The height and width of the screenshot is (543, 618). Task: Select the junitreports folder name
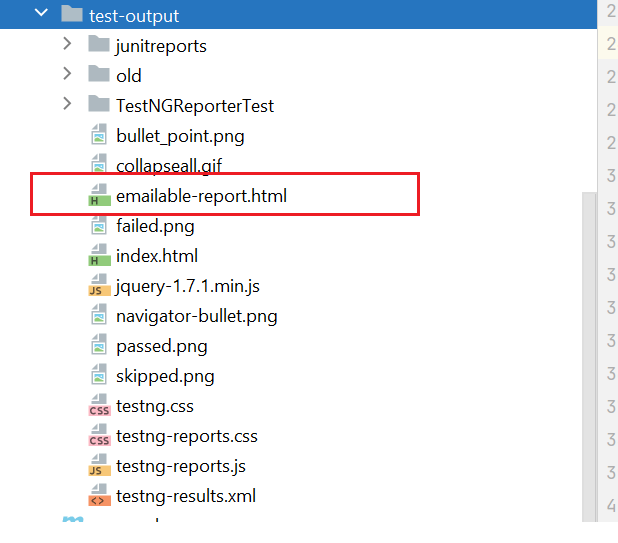(161, 46)
